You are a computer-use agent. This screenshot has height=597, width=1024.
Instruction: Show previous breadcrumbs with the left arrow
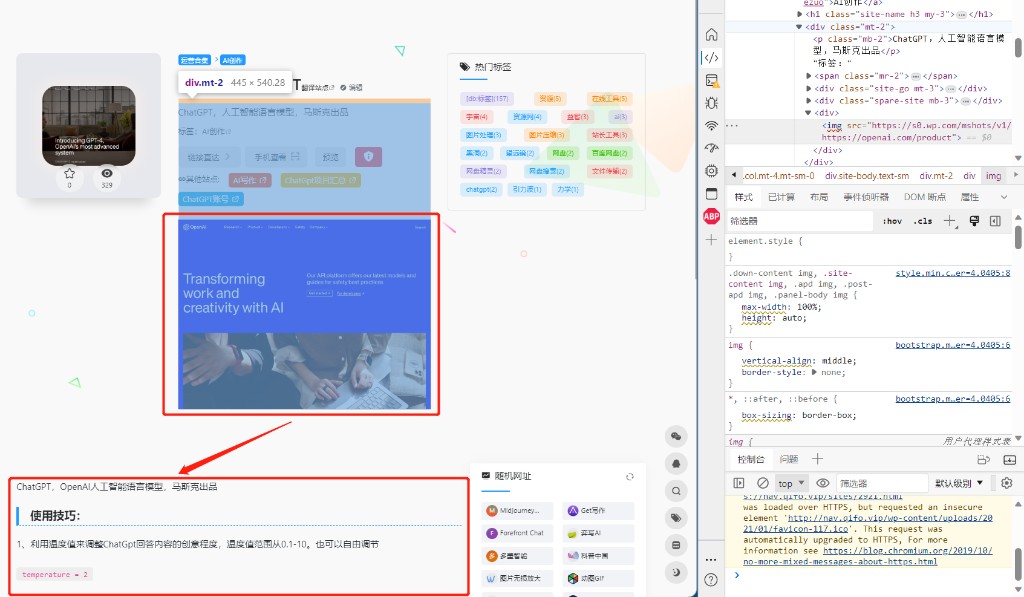734,175
